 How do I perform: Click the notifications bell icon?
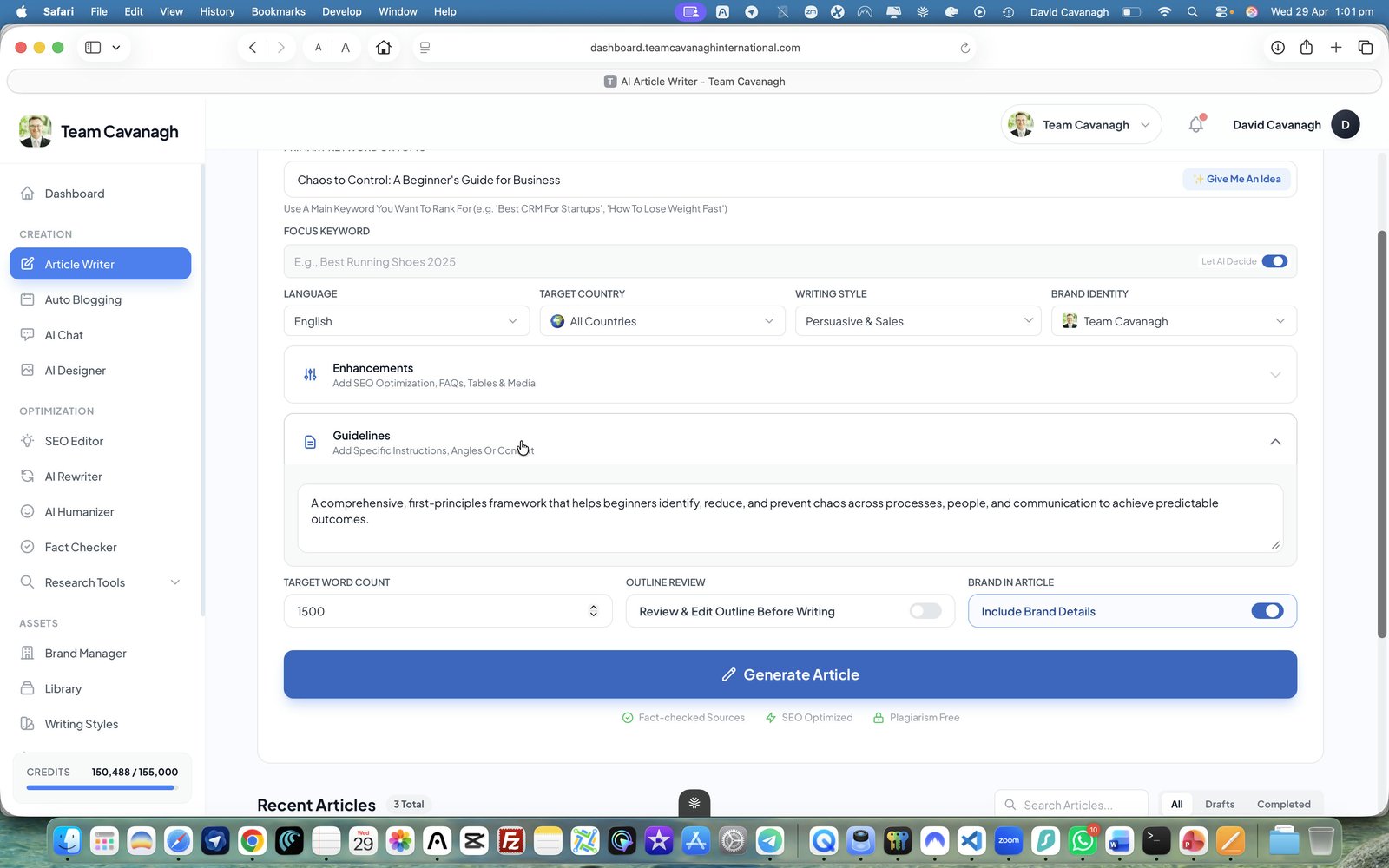point(1196,124)
